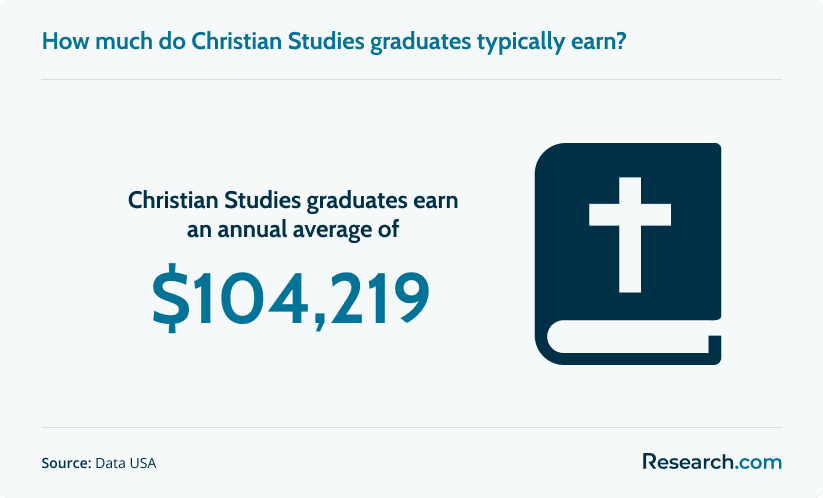
Task: Select the word 'graduates' in the heading
Action: click(x=420, y=43)
